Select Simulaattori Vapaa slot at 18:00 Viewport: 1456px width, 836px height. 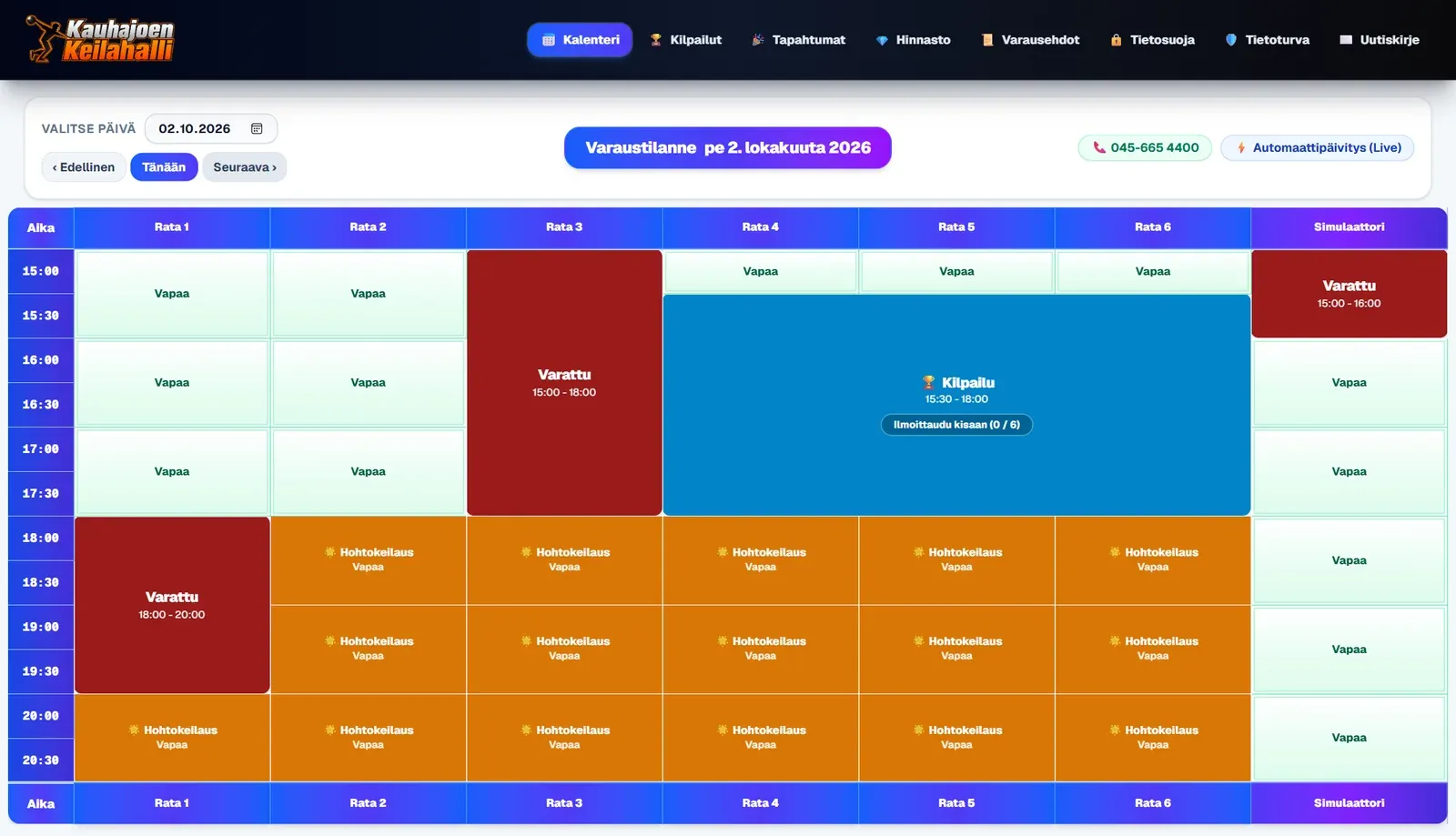point(1350,560)
